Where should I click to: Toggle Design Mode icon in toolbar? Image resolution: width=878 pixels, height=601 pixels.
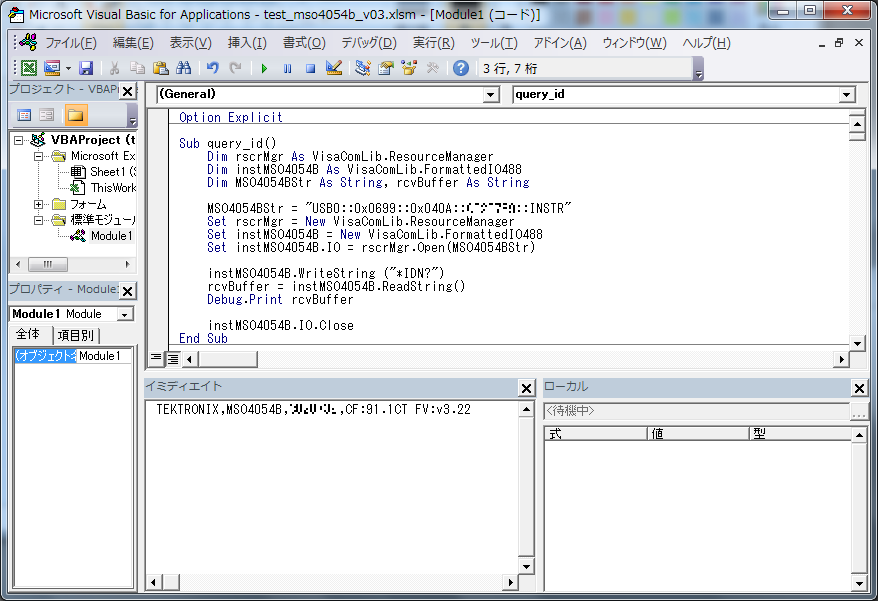click(x=334, y=68)
